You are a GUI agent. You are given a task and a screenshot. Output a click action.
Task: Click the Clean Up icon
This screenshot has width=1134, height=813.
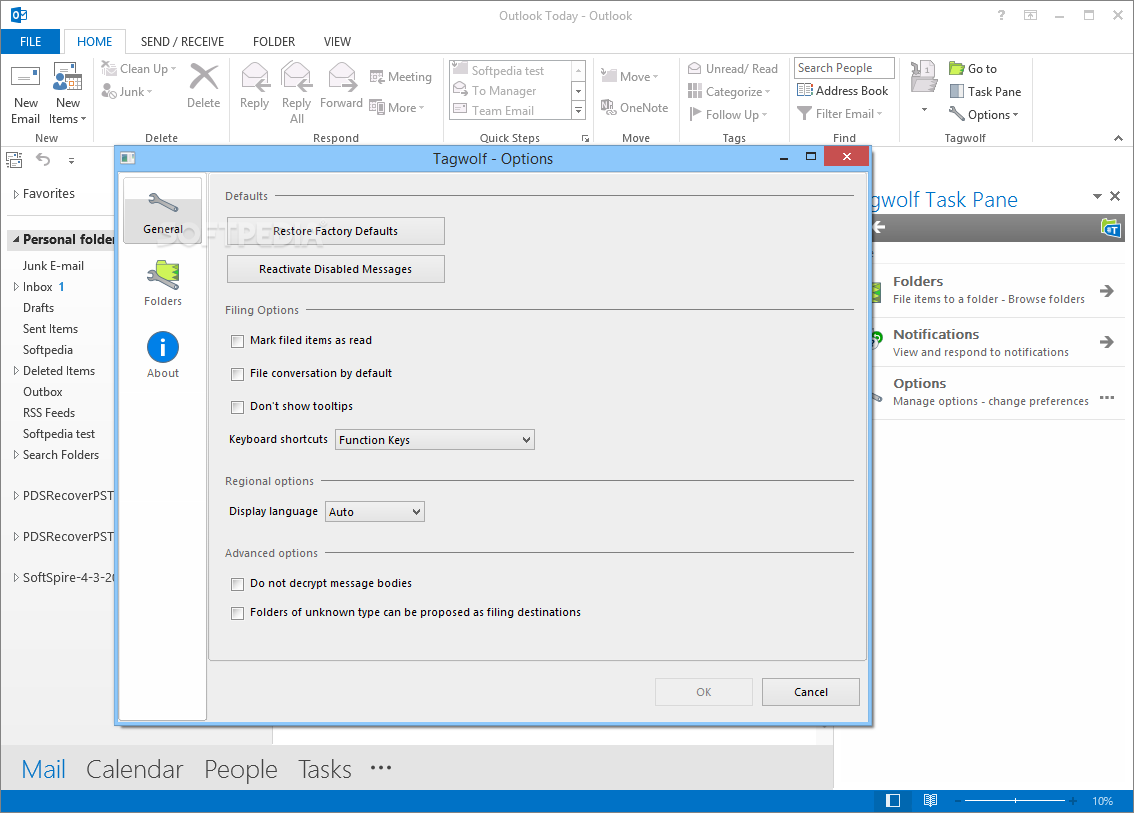(x=109, y=68)
